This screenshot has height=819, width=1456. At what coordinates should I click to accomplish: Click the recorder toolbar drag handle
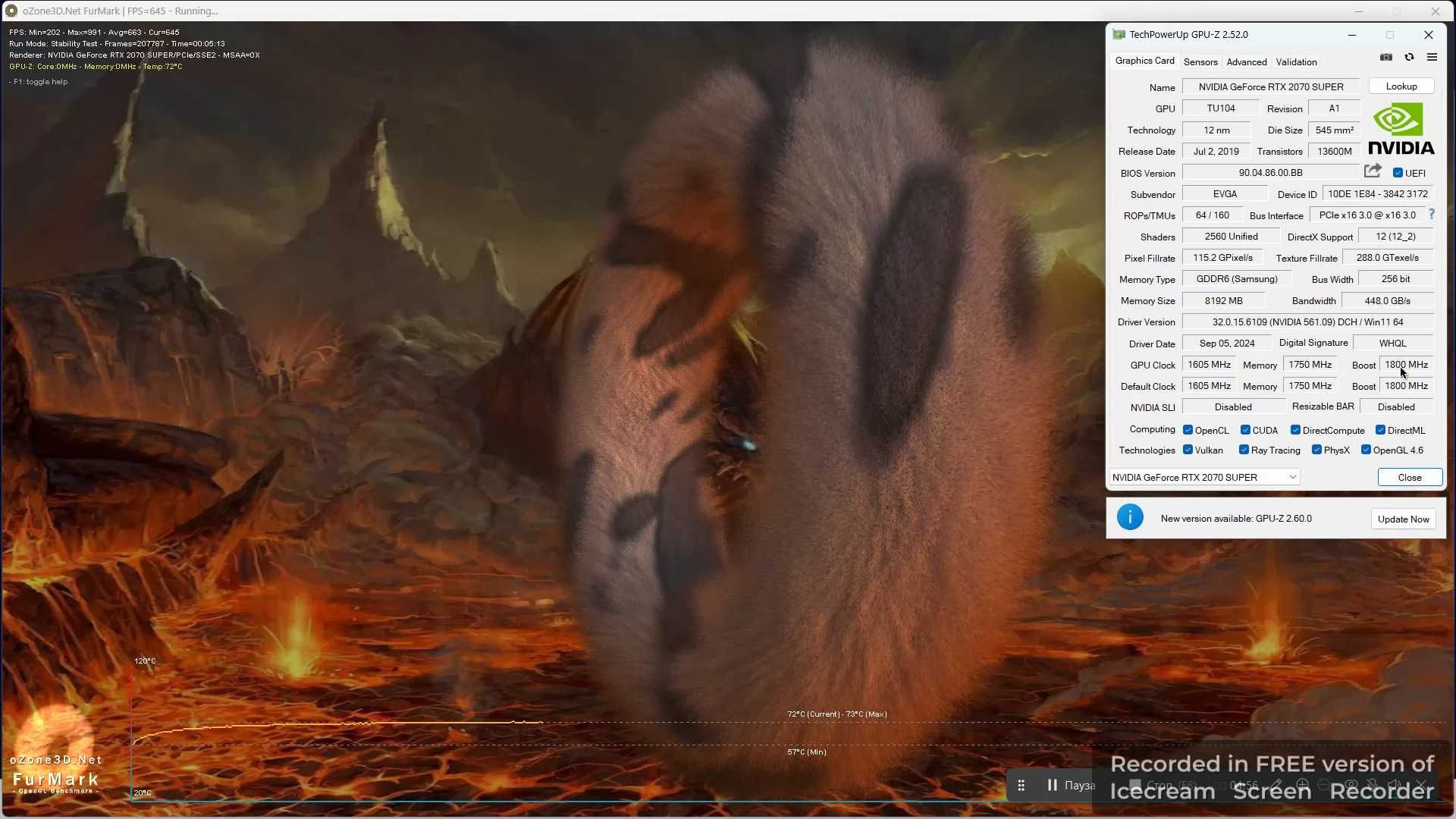pos(1021,786)
